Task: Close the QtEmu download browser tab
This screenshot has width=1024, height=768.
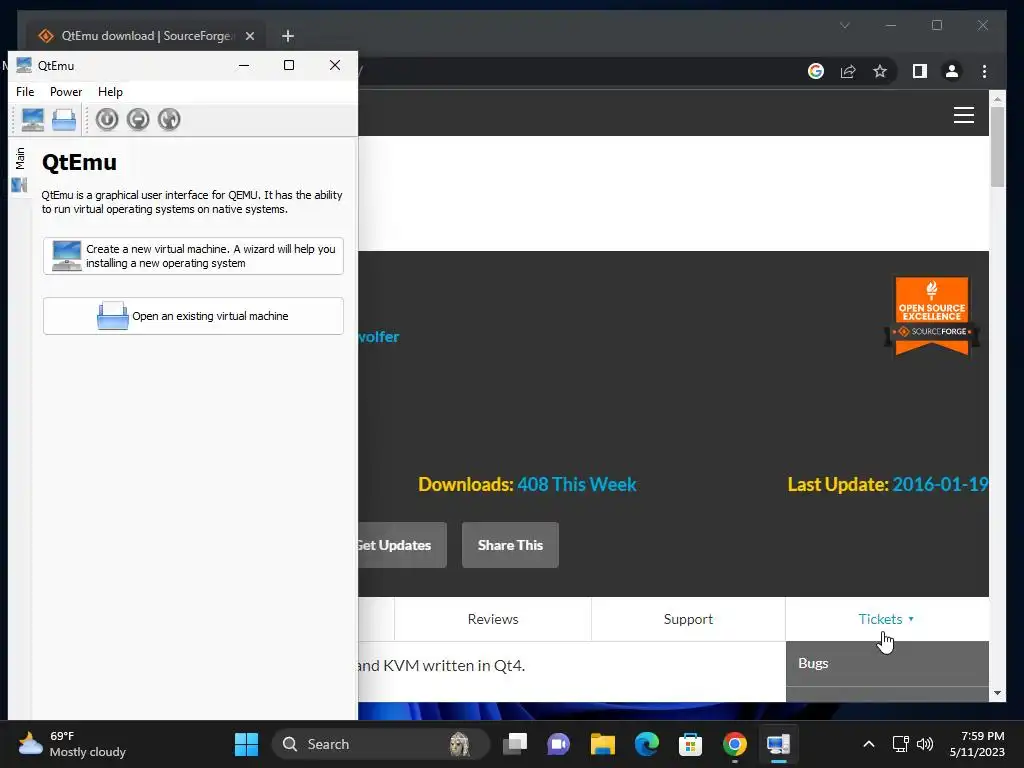Action: point(249,36)
